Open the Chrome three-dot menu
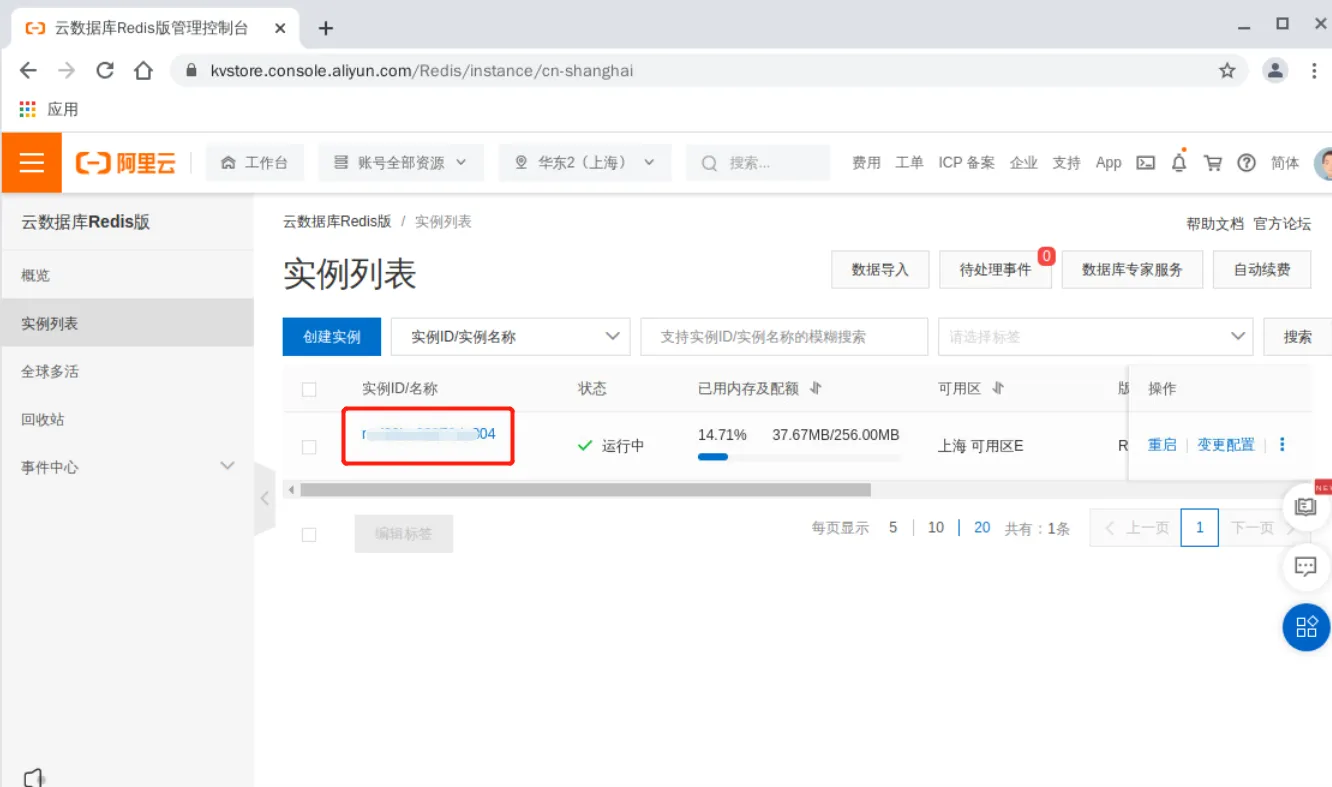1332x787 pixels. [x=1314, y=71]
